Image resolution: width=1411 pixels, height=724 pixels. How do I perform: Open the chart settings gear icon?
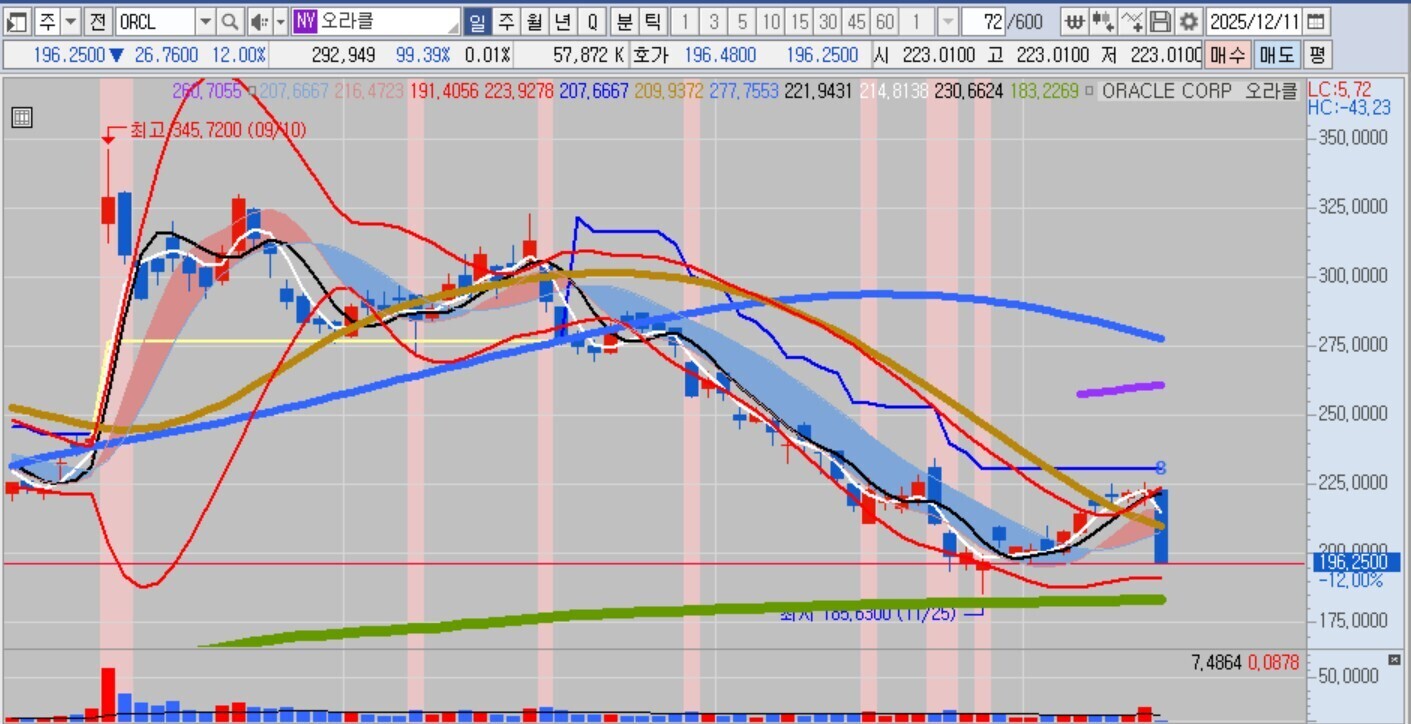(x=1188, y=21)
